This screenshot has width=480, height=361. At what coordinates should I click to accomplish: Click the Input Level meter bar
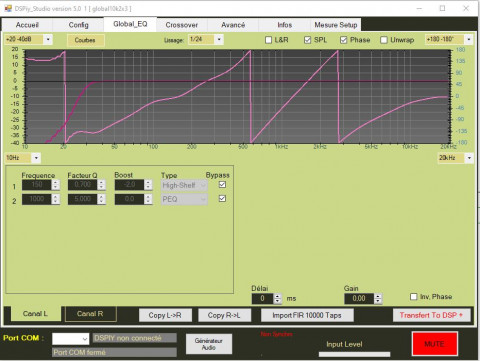(354, 354)
